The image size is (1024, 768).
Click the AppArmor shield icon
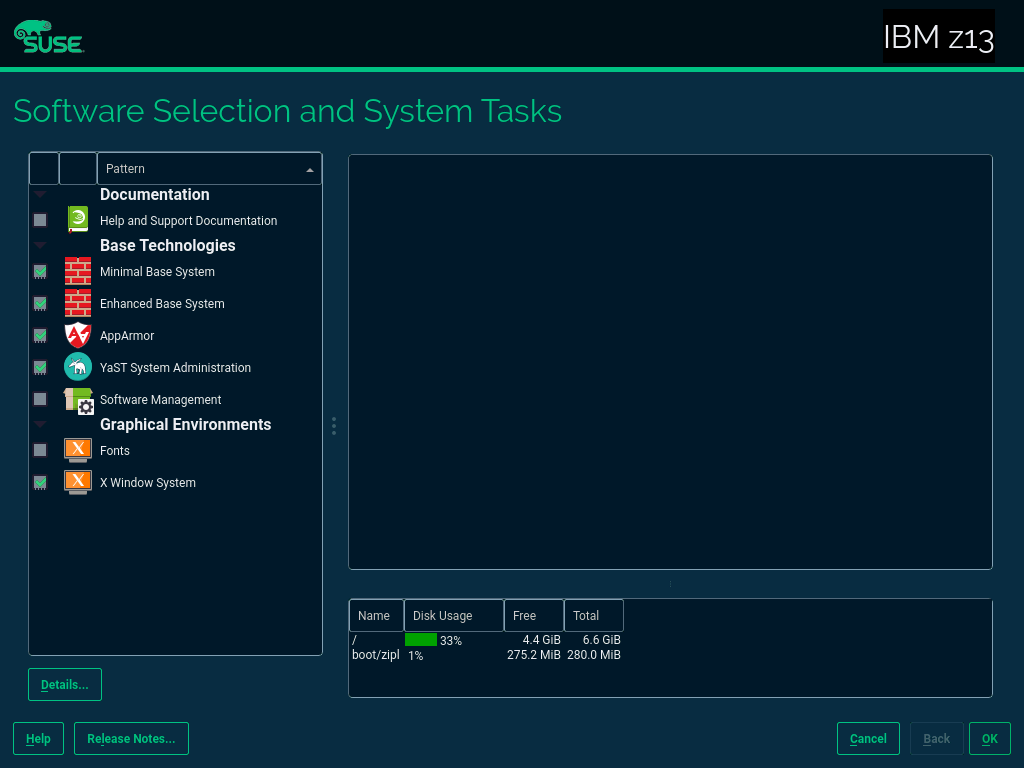(x=78, y=335)
